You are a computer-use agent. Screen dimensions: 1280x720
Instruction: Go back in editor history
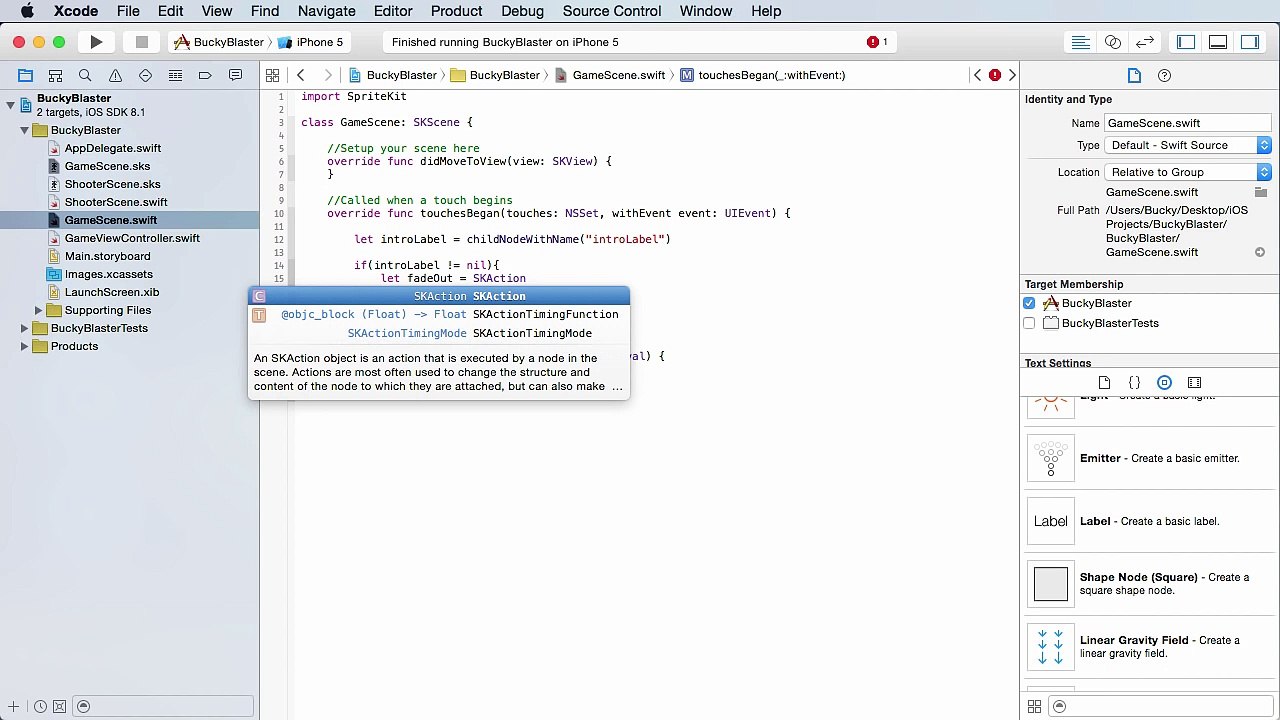[x=300, y=75]
